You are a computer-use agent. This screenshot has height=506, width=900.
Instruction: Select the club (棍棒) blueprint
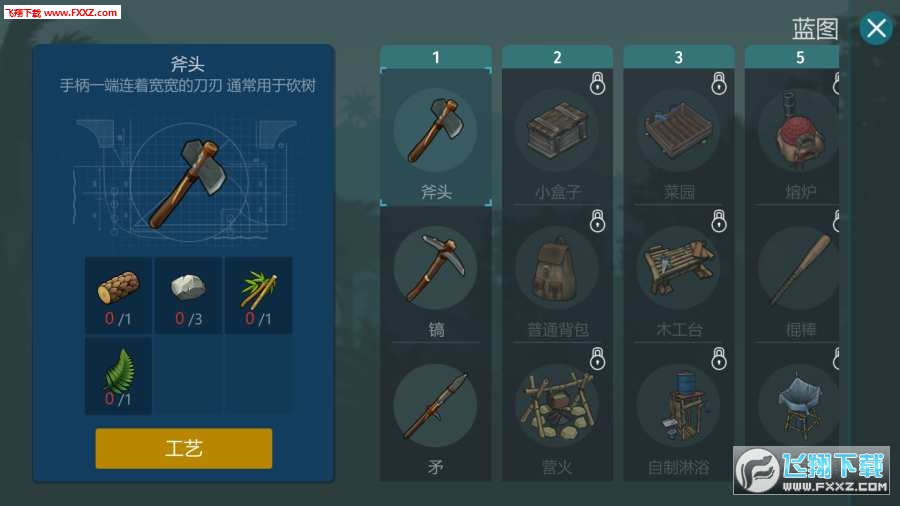pyautogui.click(x=792, y=275)
